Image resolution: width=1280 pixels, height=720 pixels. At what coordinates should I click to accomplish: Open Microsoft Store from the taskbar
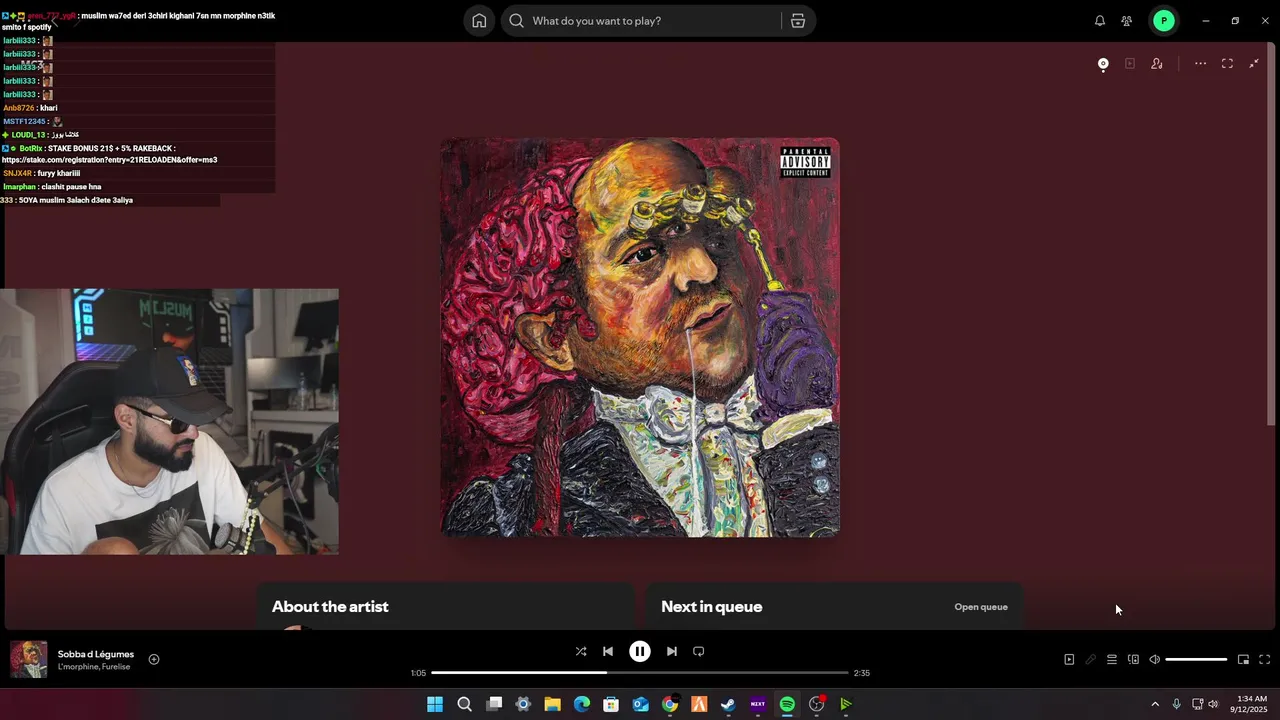pyautogui.click(x=611, y=704)
